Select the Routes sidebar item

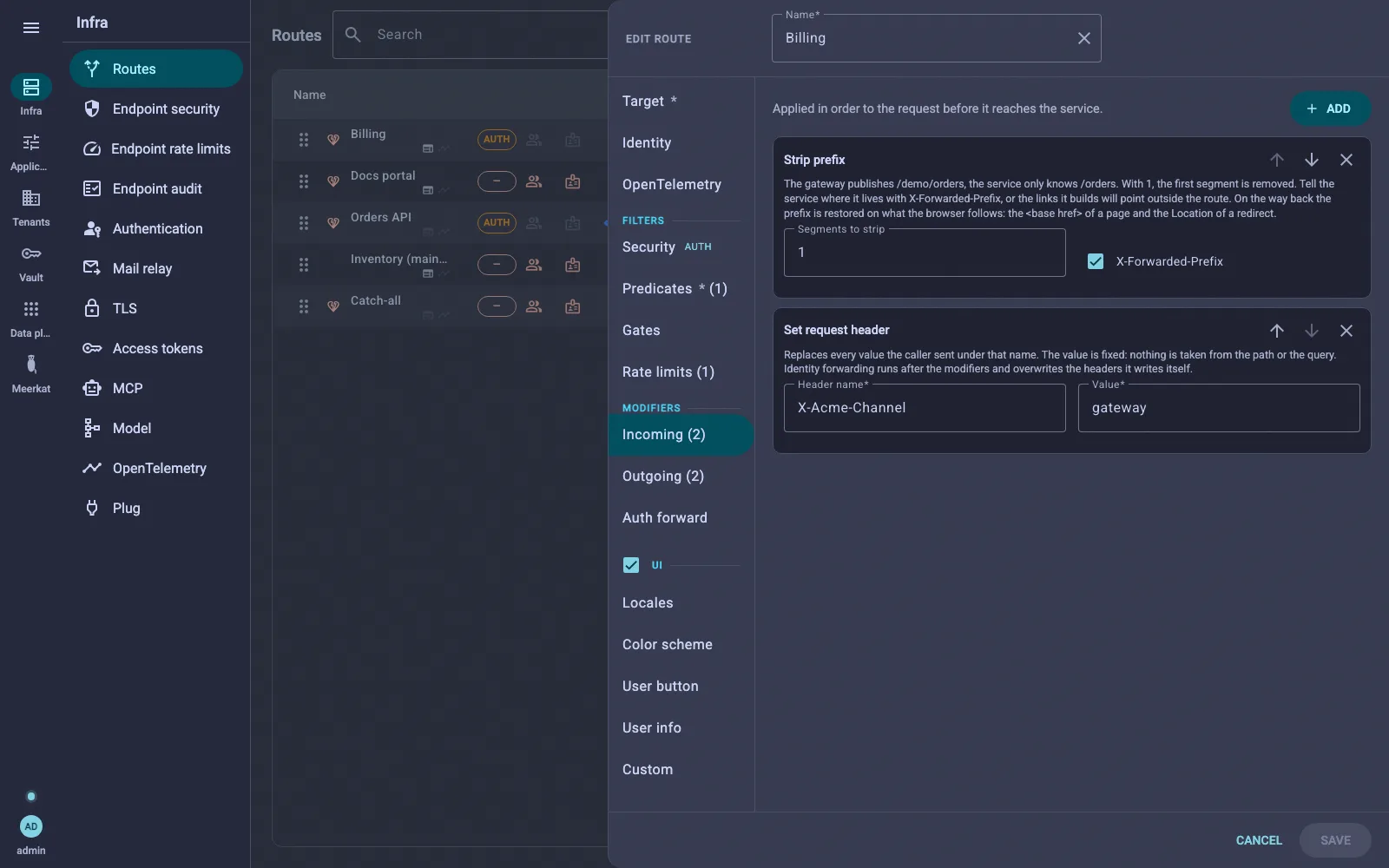[x=156, y=69]
